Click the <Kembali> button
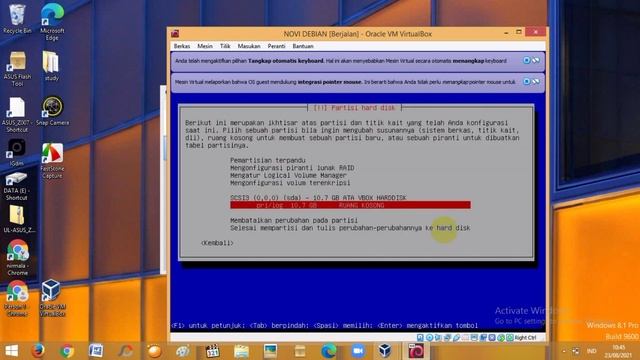The height and width of the screenshot is (360, 640). tap(217, 243)
